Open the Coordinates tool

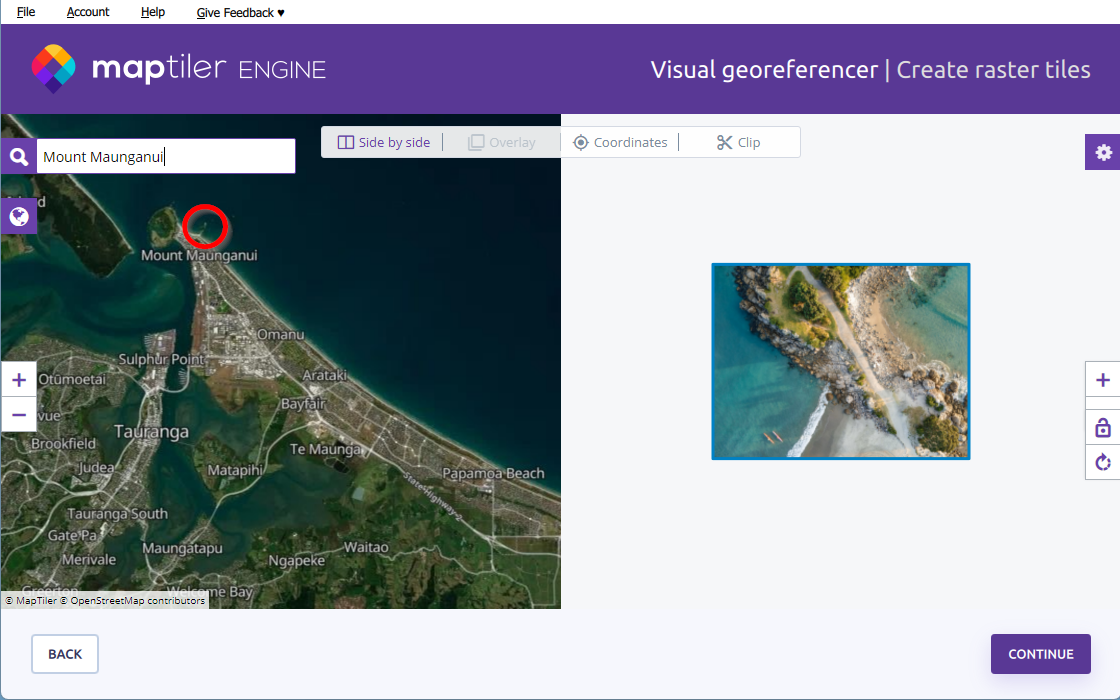620,143
